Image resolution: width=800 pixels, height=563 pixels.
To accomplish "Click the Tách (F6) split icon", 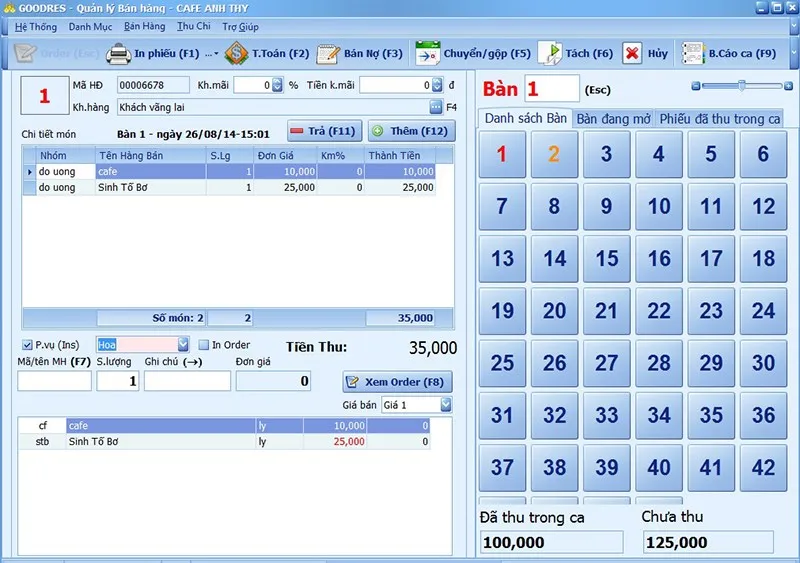I will coord(550,53).
